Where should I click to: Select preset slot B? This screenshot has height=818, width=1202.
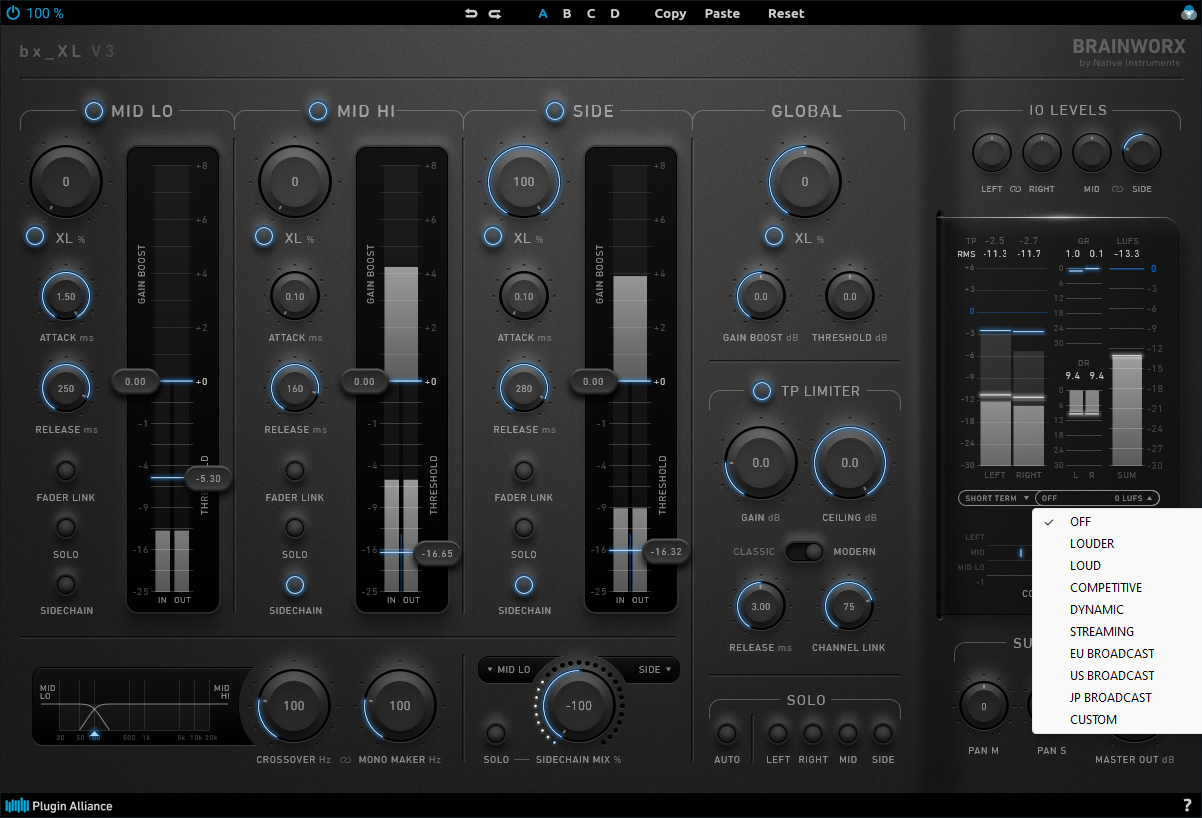point(567,13)
